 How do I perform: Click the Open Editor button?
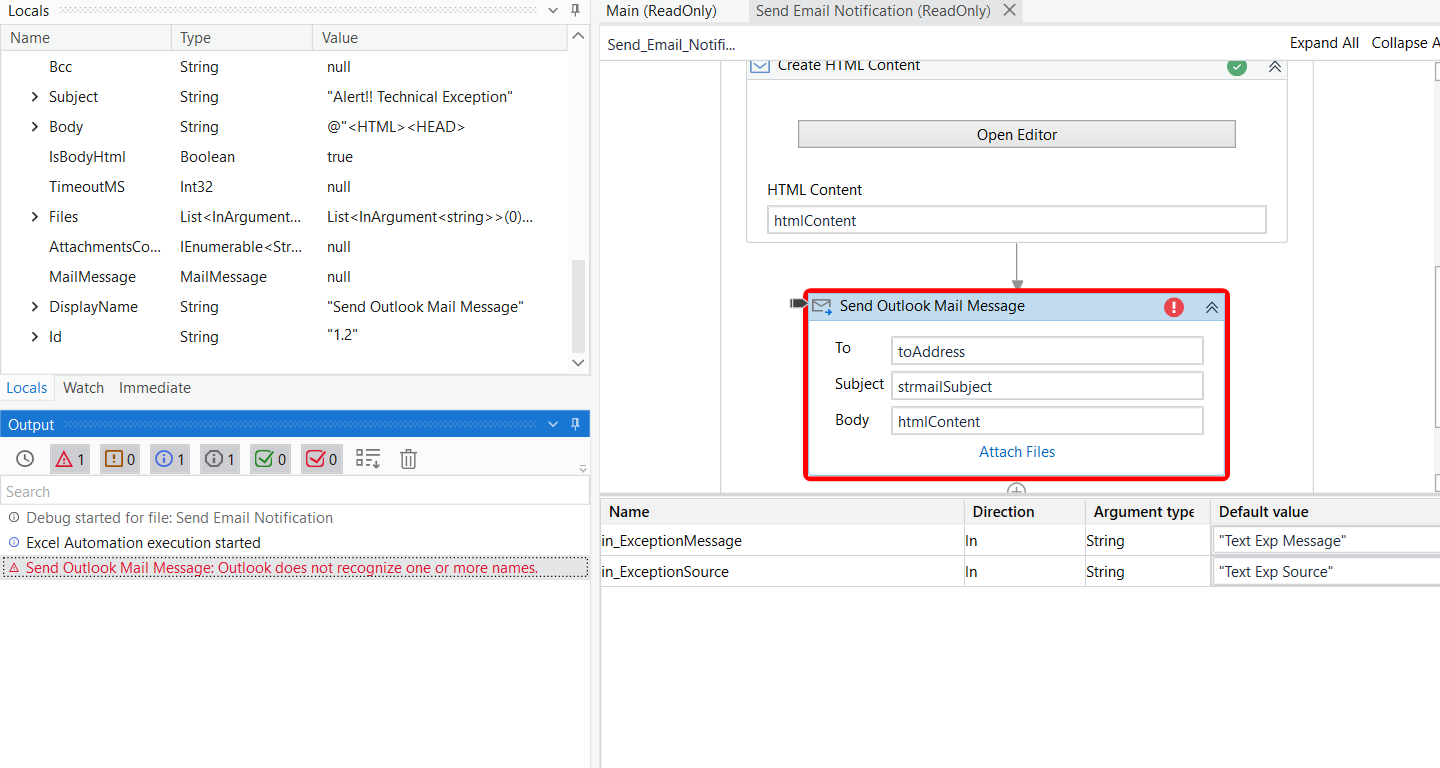[1016, 134]
